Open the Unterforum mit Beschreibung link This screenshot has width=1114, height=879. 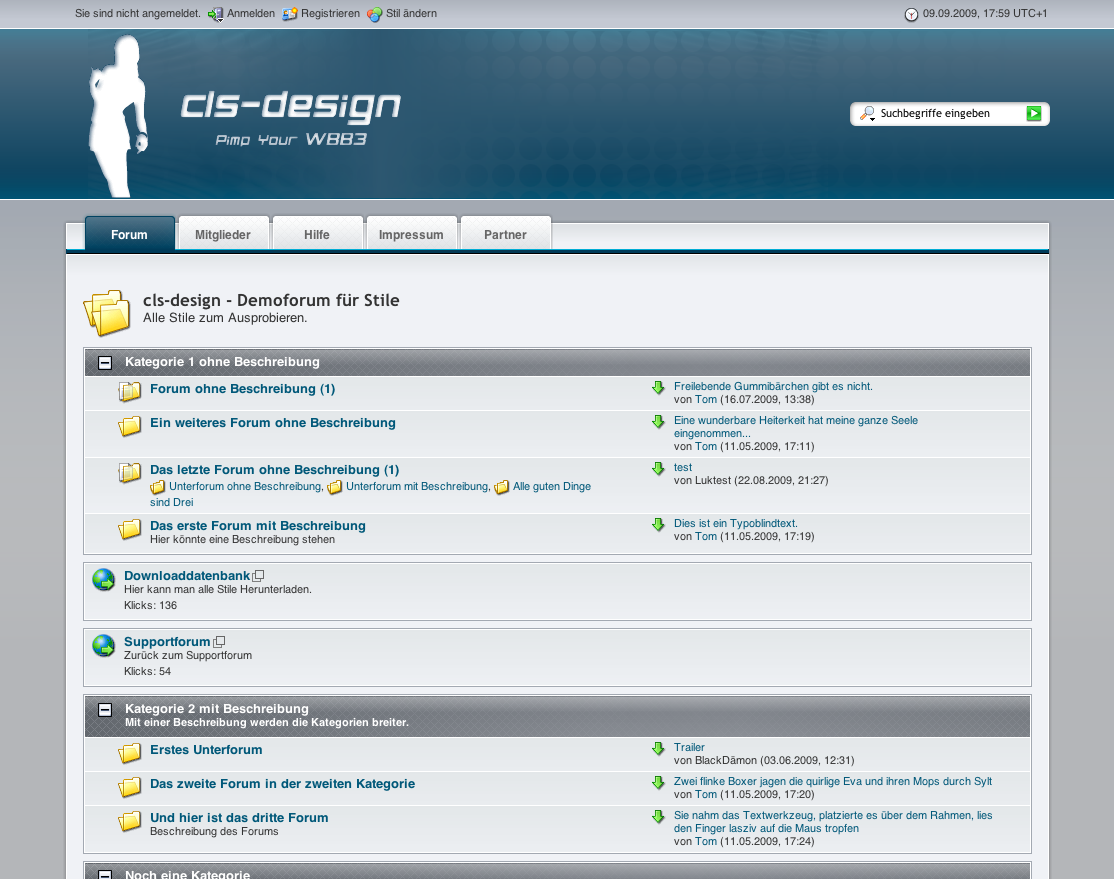pos(417,487)
